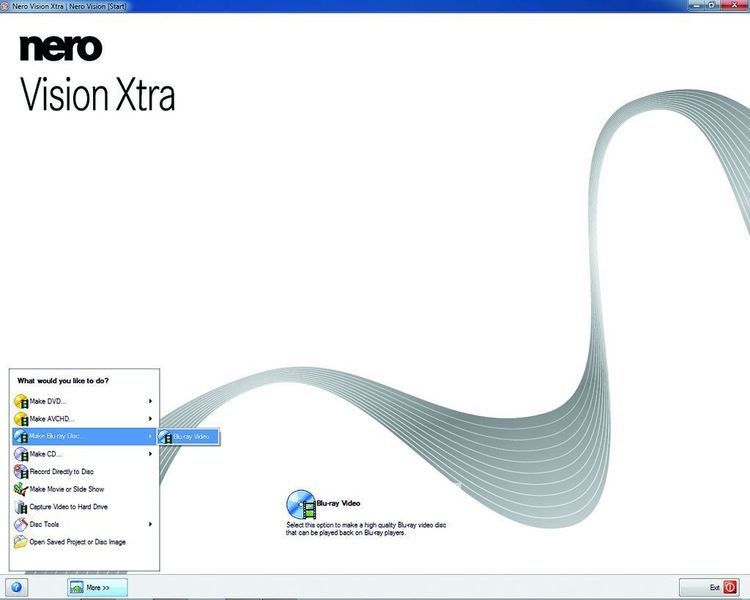Expand the Make CD submenu arrow
Image resolution: width=750 pixels, height=600 pixels.
click(x=150, y=454)
